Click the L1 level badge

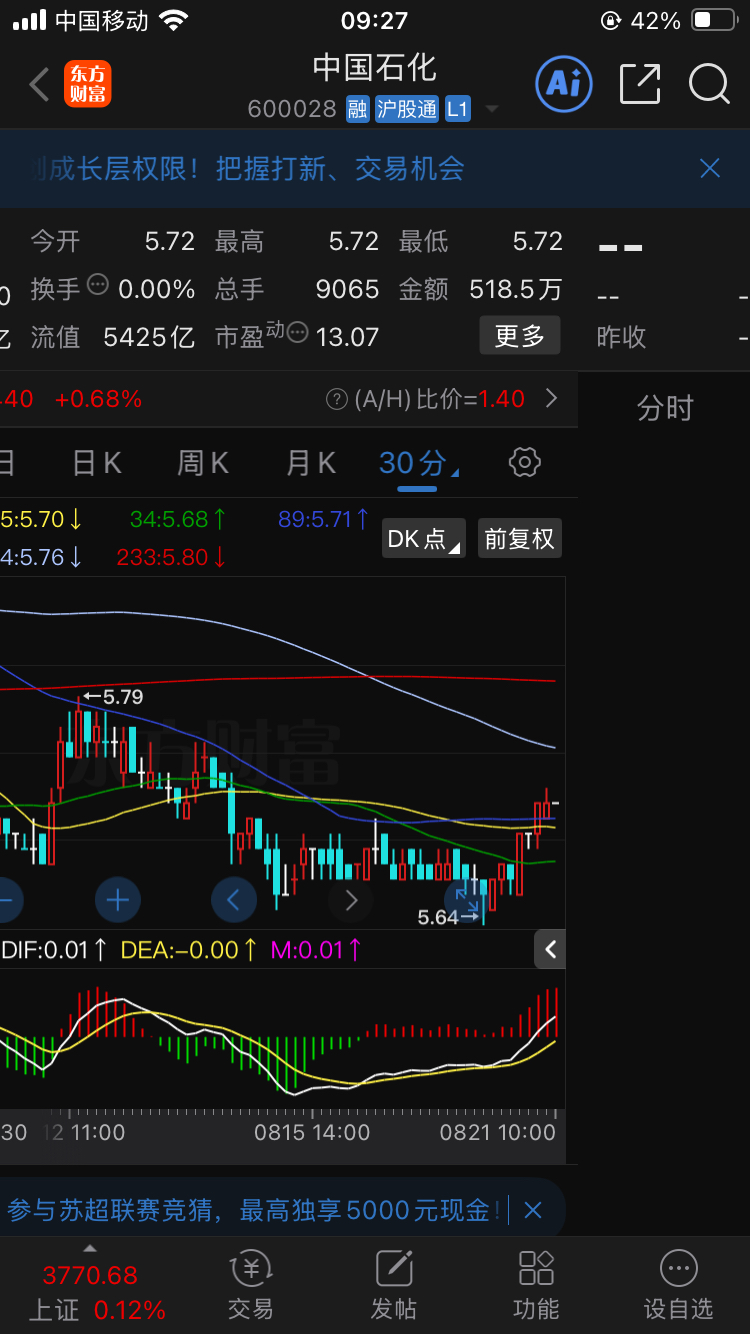(x=457, y=109)
